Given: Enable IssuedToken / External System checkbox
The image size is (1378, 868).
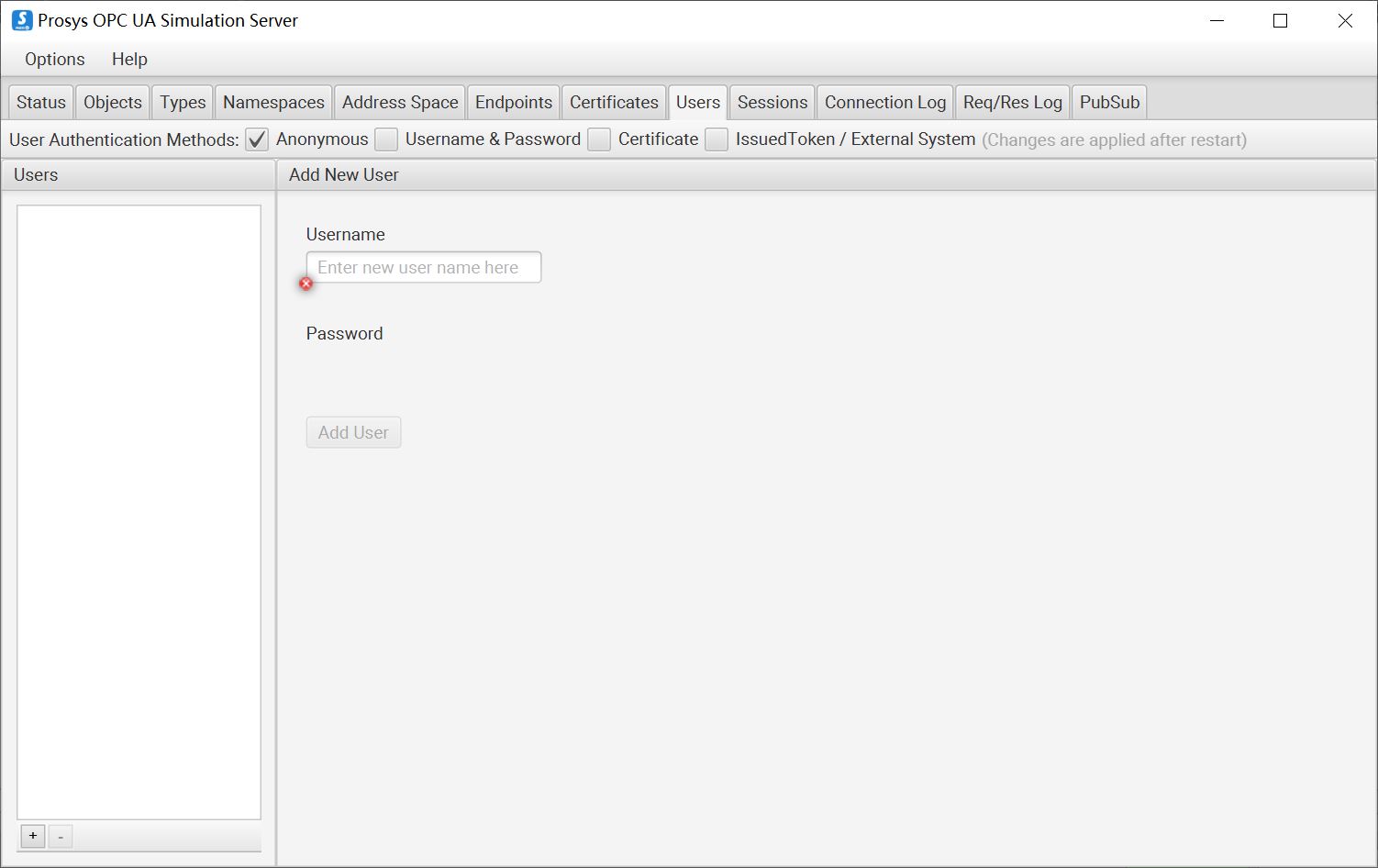Looking at the screenshot, I should 717,139.
